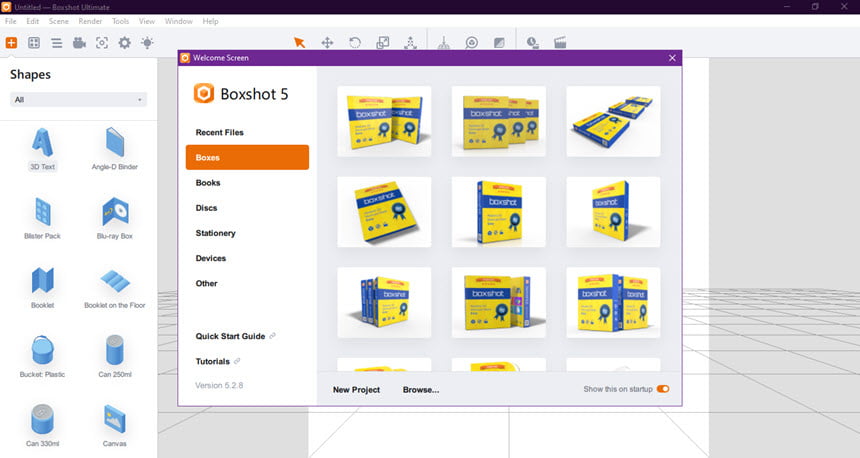Add the Angle-D Binder shape
This screenshot has width=860, height=458.
(115, 149)
